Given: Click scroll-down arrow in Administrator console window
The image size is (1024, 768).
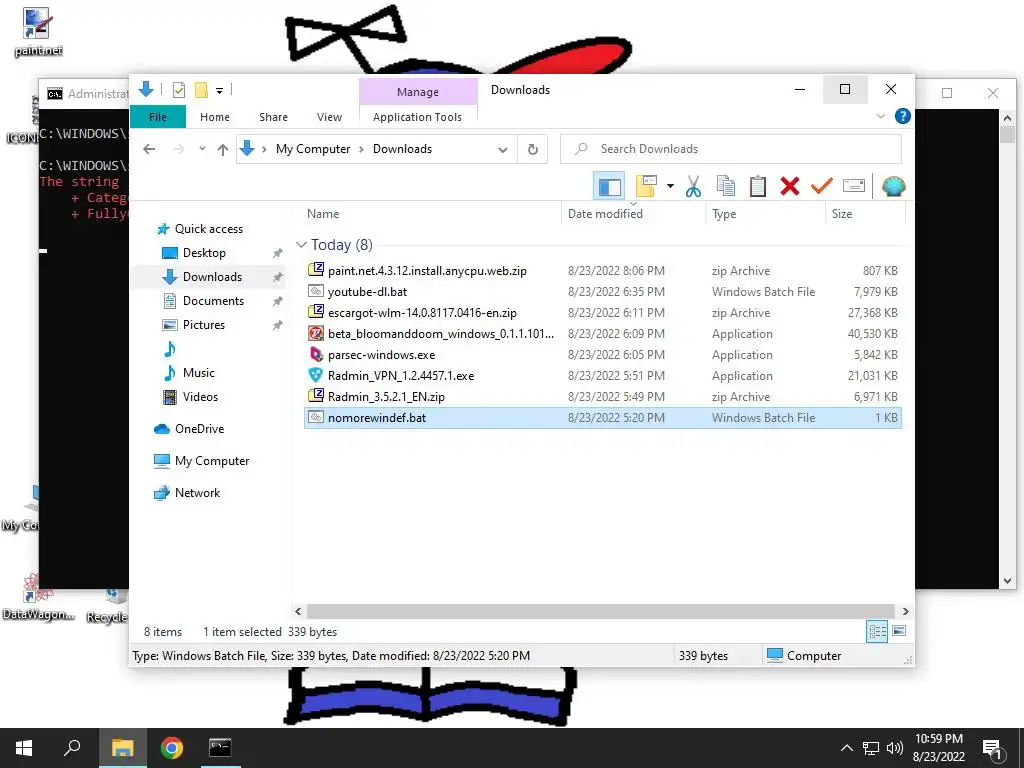Looking at the screenshot, I should click(x=1007, y=581).
